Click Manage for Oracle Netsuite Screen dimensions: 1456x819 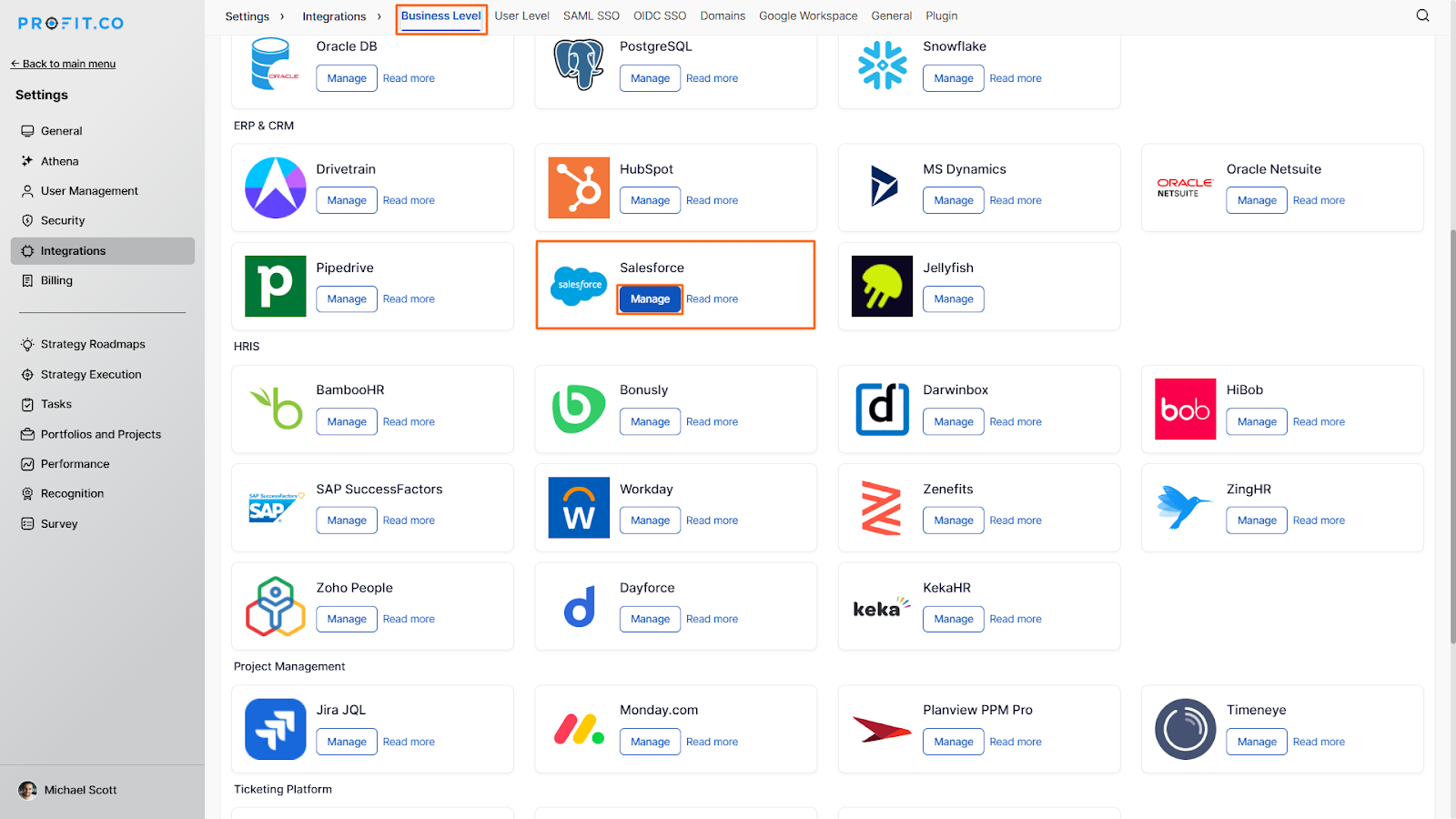coord(1257,200)
